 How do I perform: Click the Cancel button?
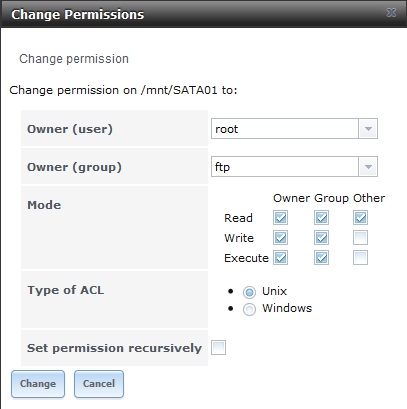coord(99,384)
